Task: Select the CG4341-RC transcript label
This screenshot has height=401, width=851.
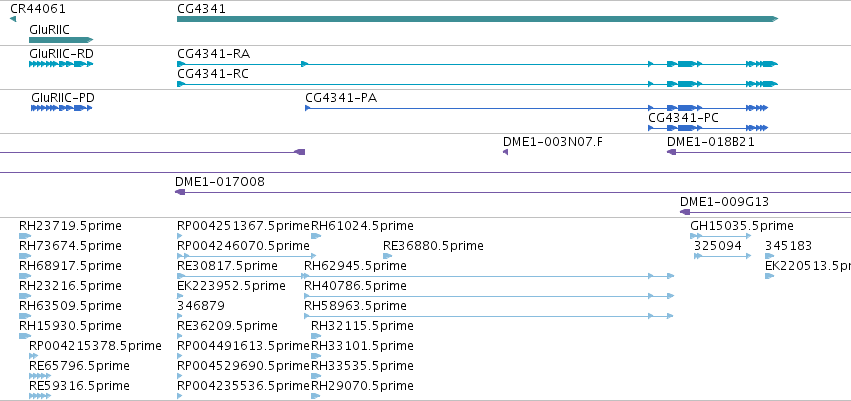Action: [x=213, y=74]
